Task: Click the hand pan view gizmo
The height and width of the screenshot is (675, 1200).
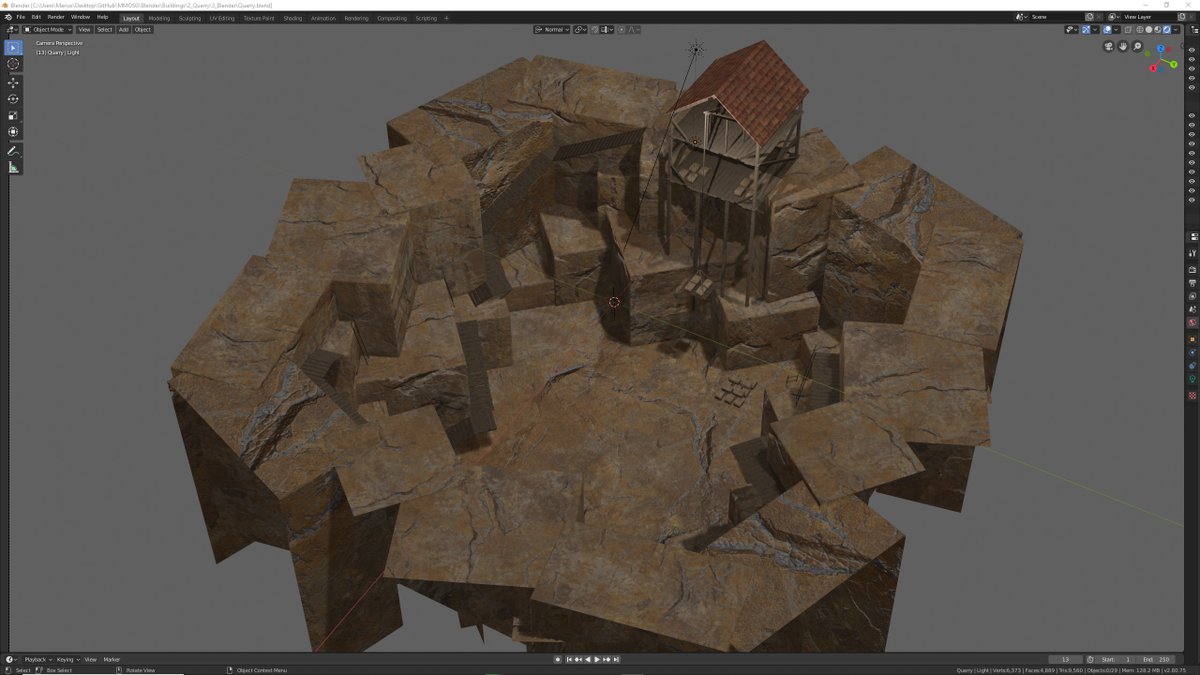Action: (1123, 46)
